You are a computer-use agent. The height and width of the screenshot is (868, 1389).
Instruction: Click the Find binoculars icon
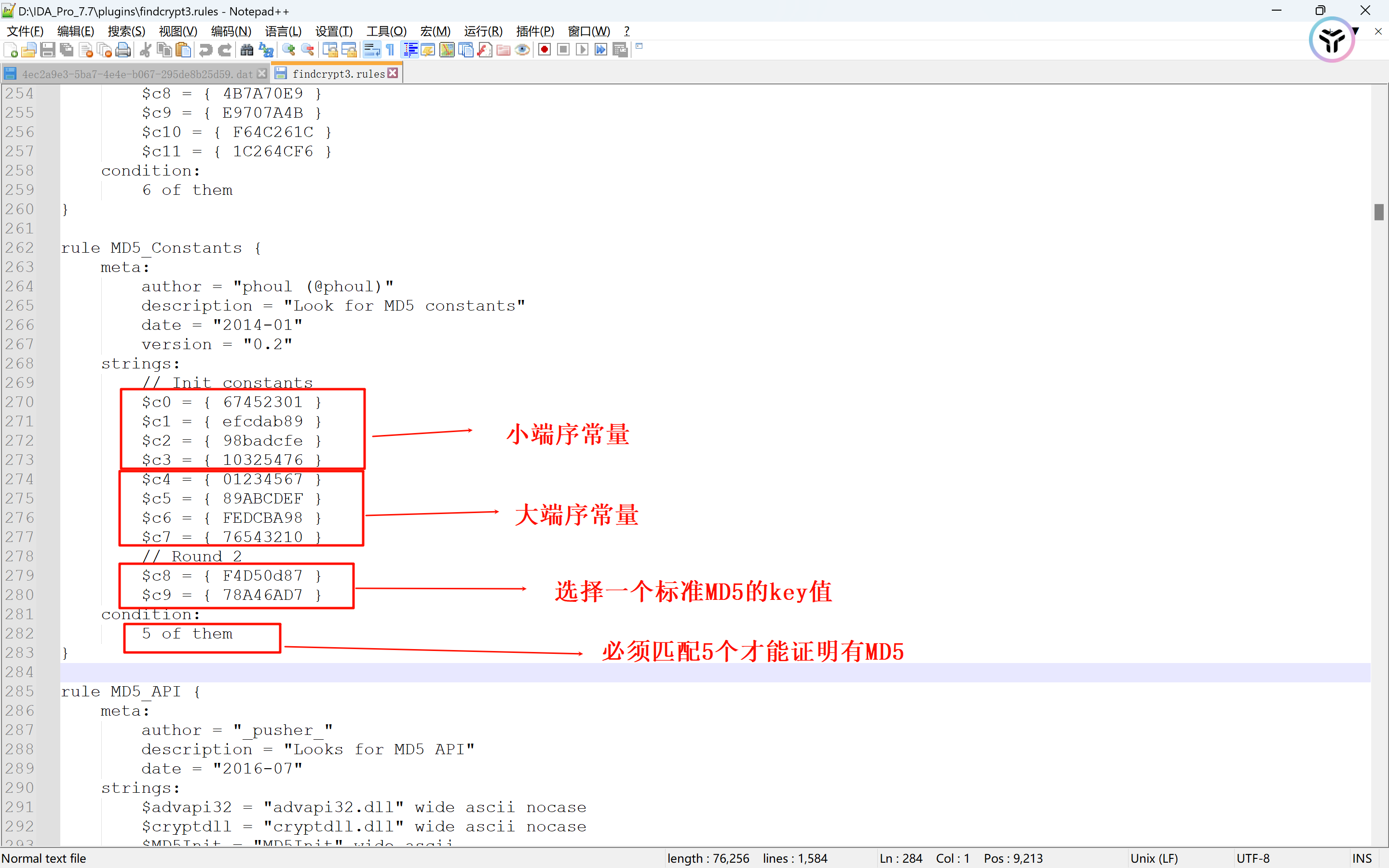pos(247,50)
